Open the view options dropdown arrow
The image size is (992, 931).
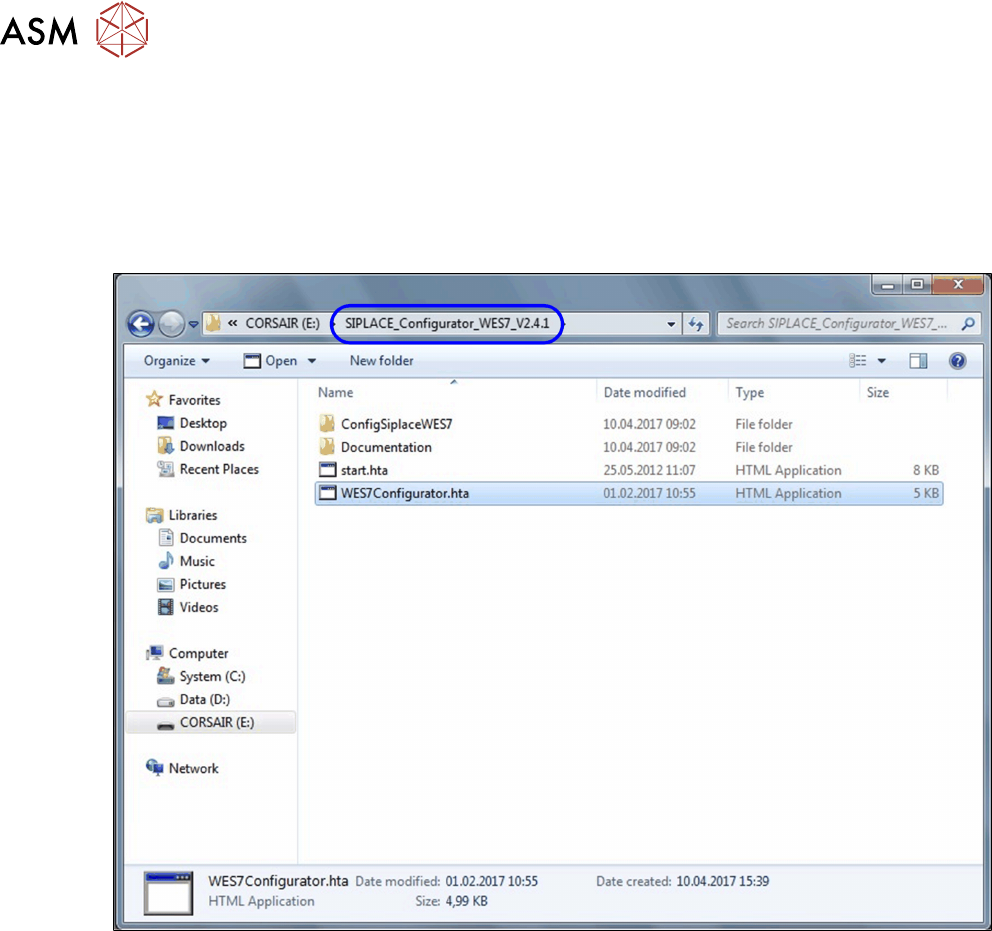coord(881,361)
